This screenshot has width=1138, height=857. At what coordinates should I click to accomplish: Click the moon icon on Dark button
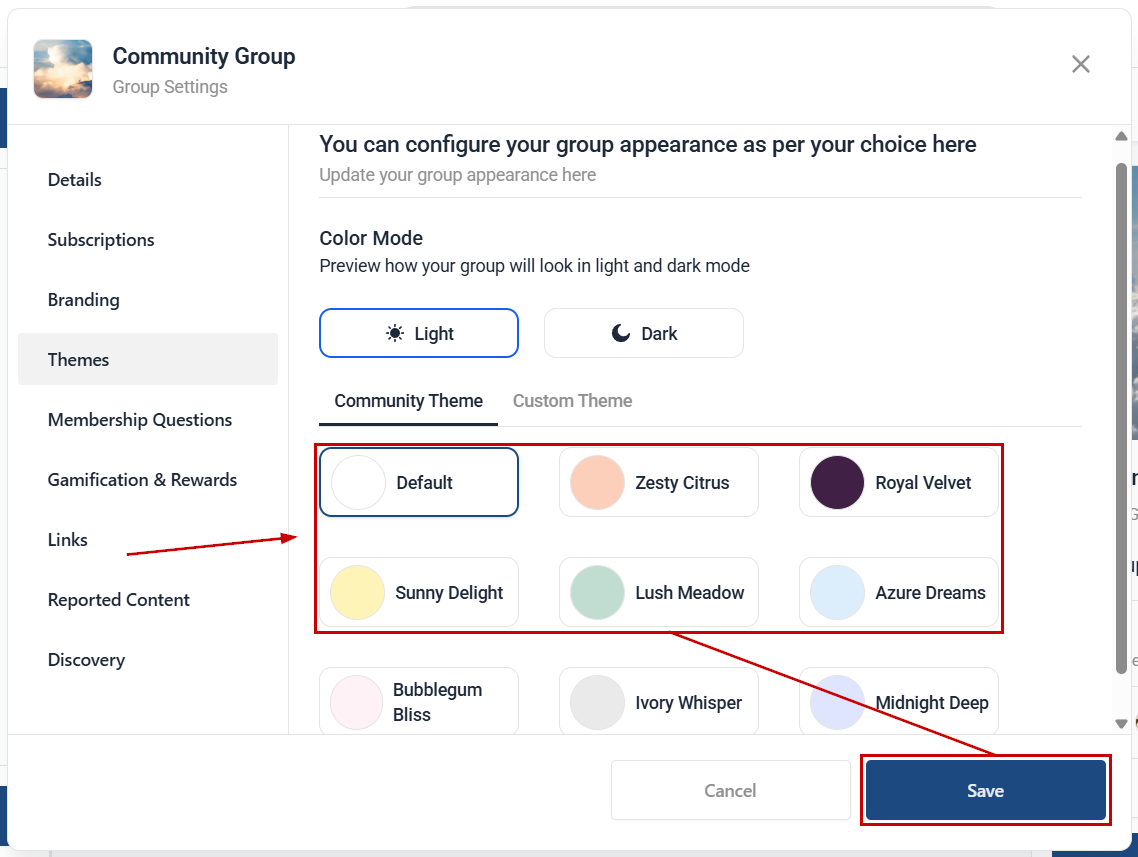[x=621, y=333]
